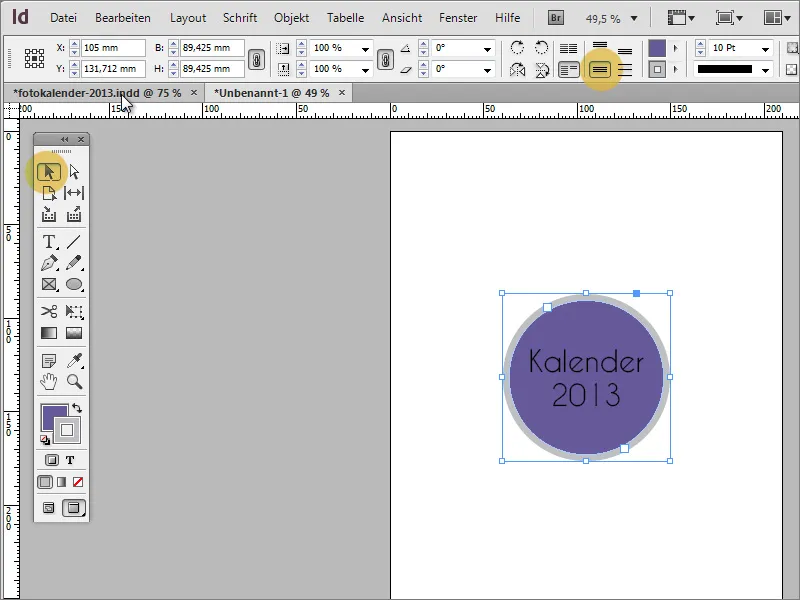Apply None to selection

point(78,482)
